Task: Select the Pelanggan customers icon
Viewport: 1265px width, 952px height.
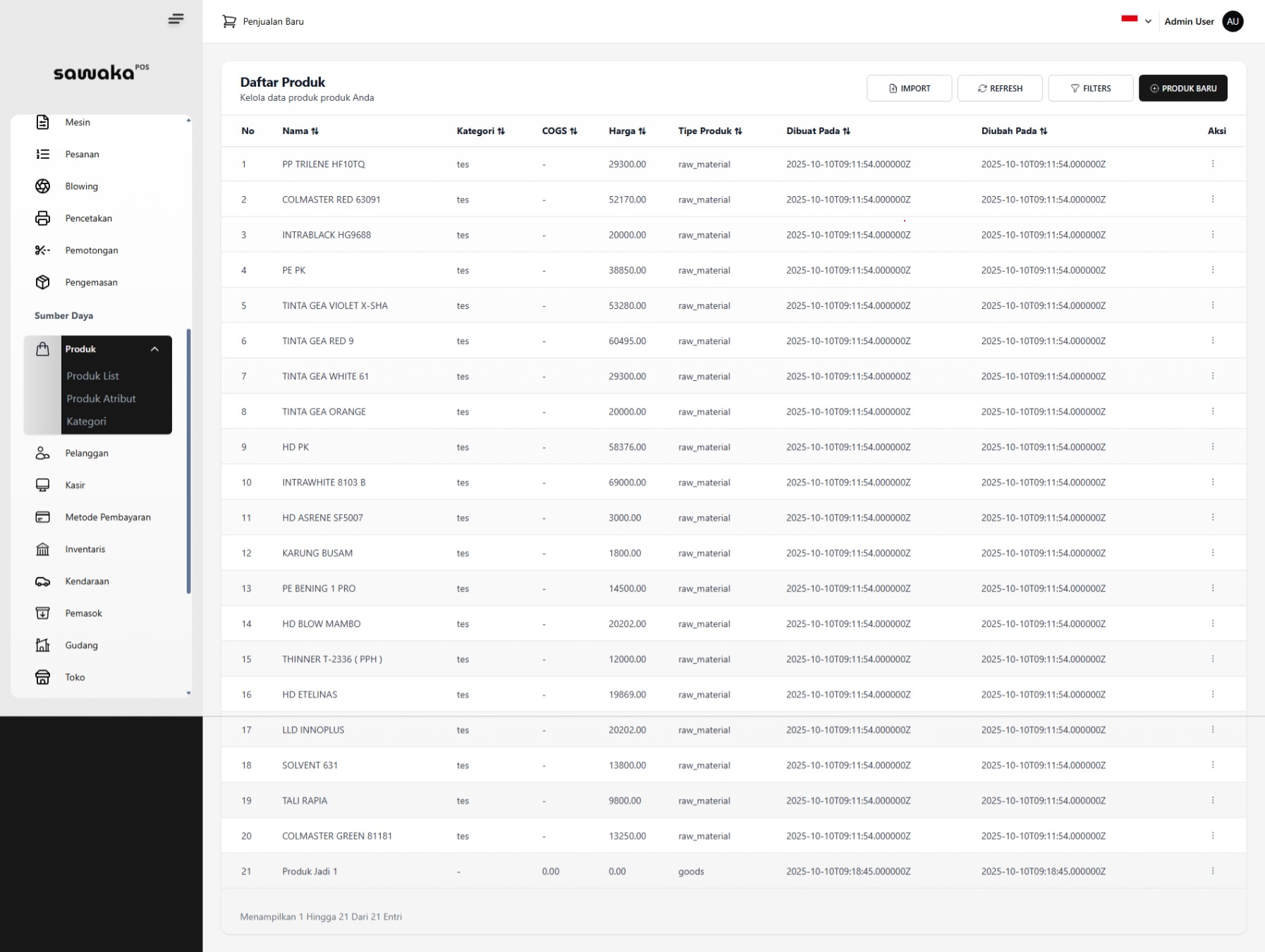Action: (43, 453)
